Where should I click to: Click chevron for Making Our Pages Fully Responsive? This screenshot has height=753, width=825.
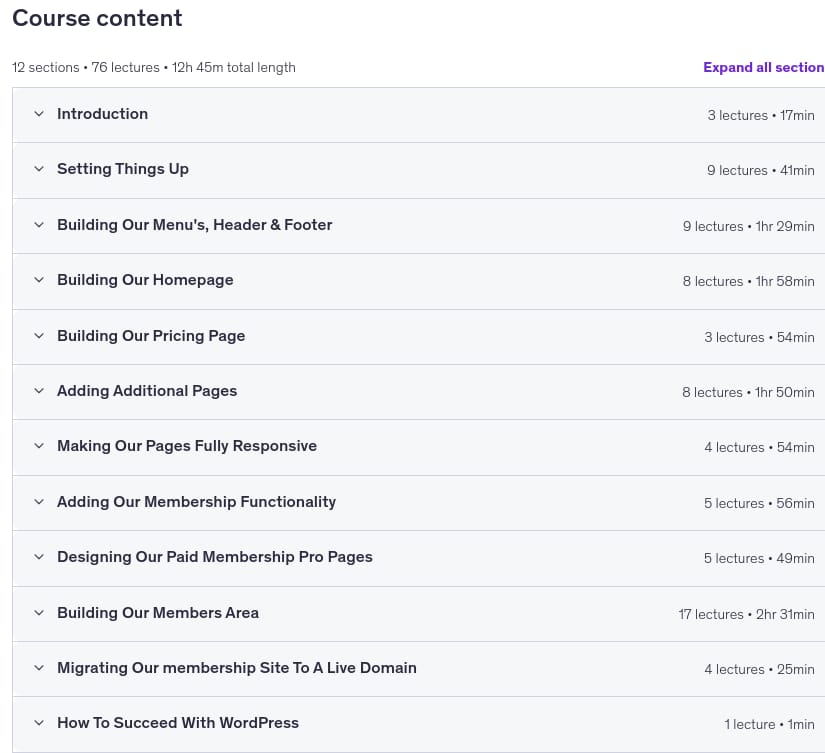[39, 447]
